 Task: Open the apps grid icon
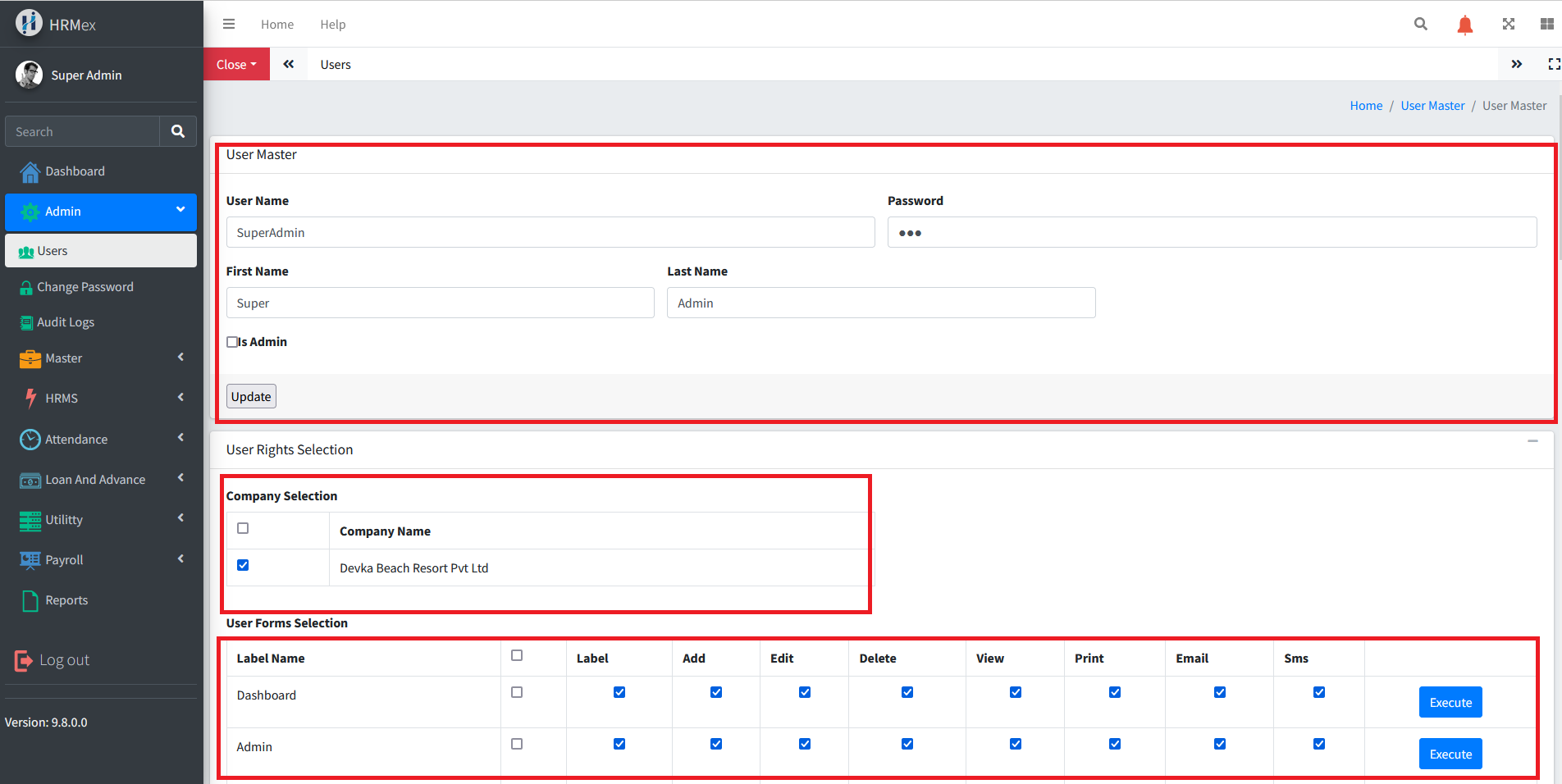coord(1546,25)
